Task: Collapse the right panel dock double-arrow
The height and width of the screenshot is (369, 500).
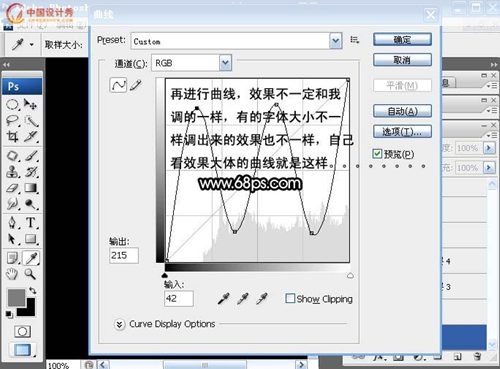Action: pos(494,64)
